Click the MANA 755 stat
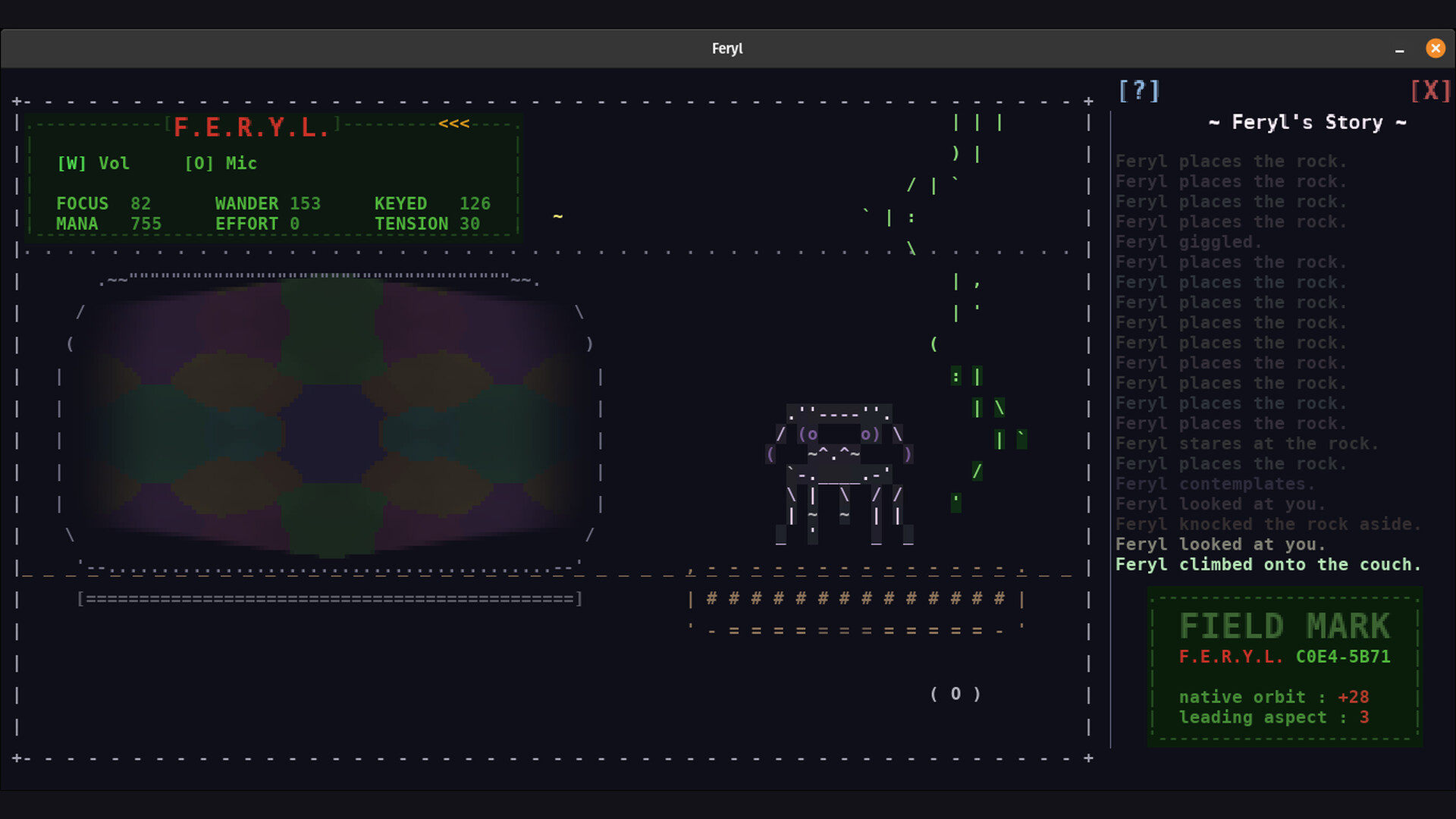1456x819 pixels. tap(108, 224)
